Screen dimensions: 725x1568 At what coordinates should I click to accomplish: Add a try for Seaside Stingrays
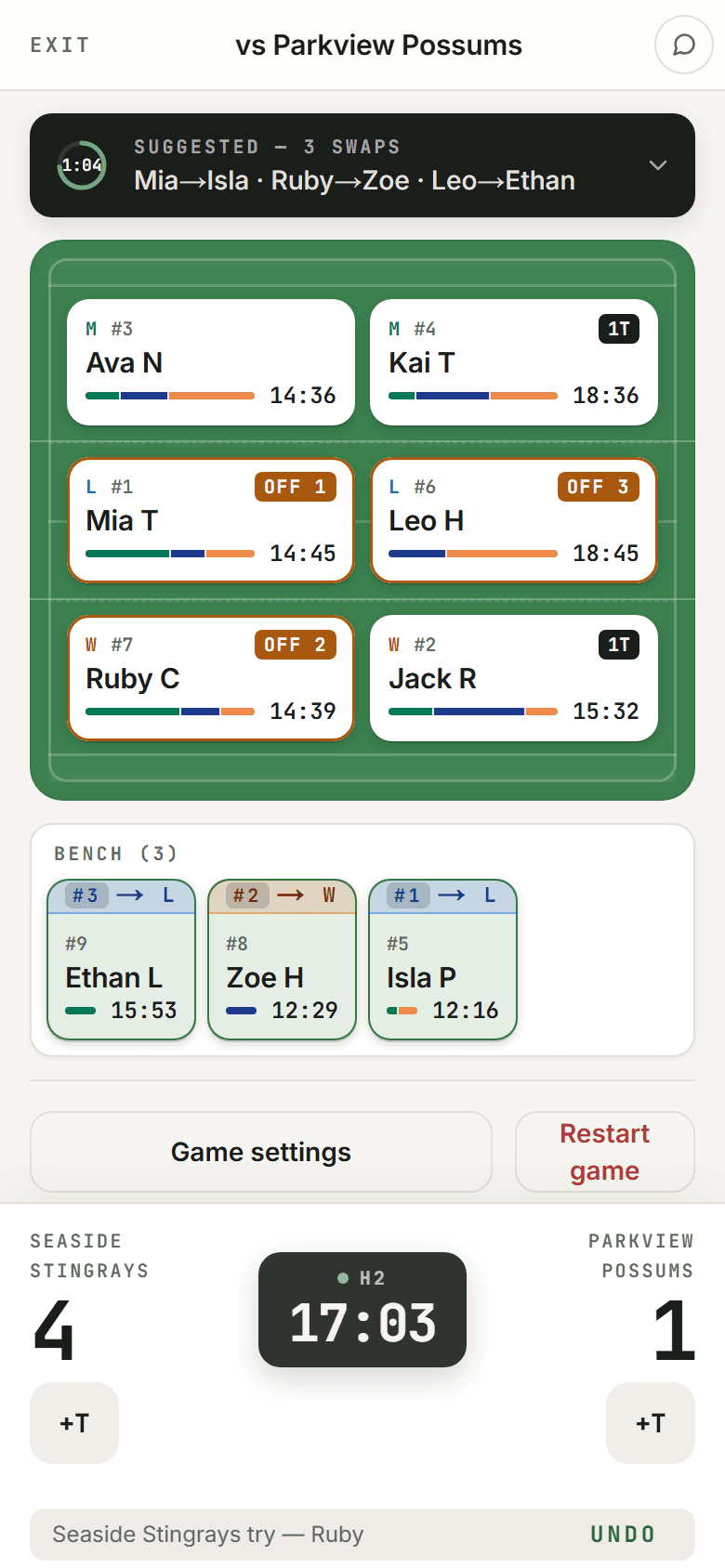coord(74,1423)
